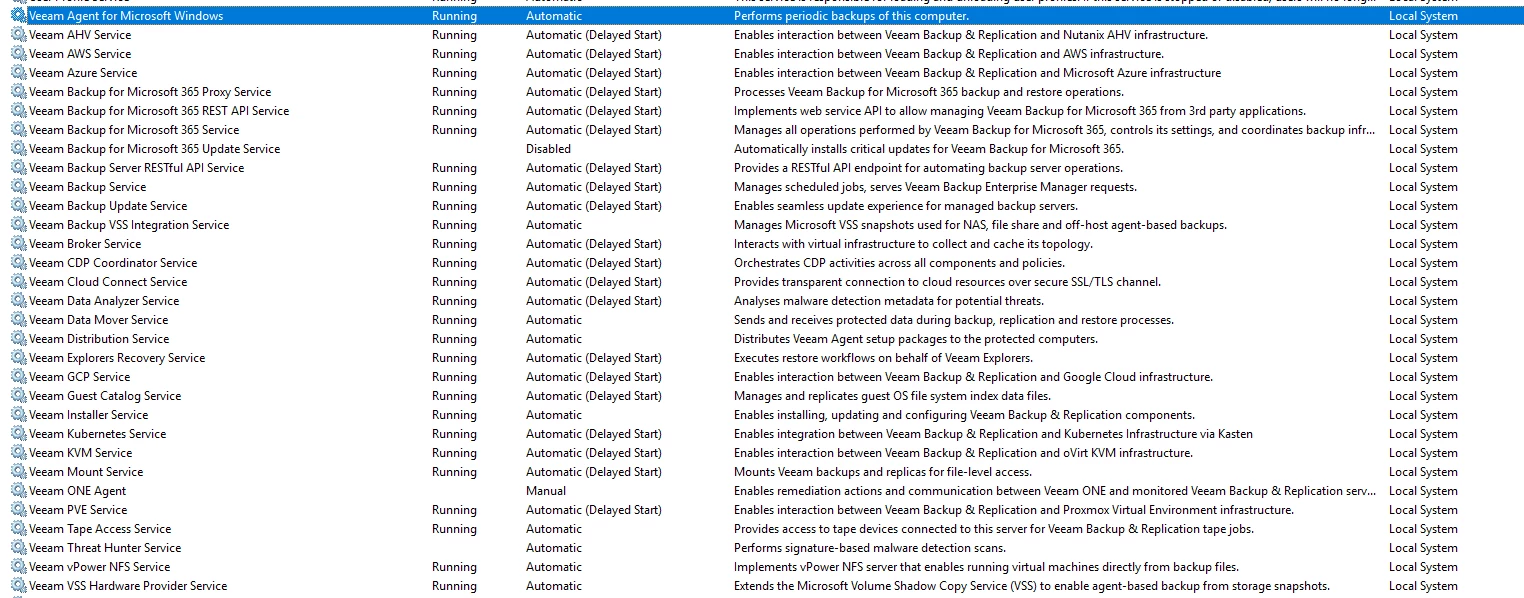Click Running status of Veeam PVE Service
The height and width of the screenshot is (598, 1524).
[454, 510]
